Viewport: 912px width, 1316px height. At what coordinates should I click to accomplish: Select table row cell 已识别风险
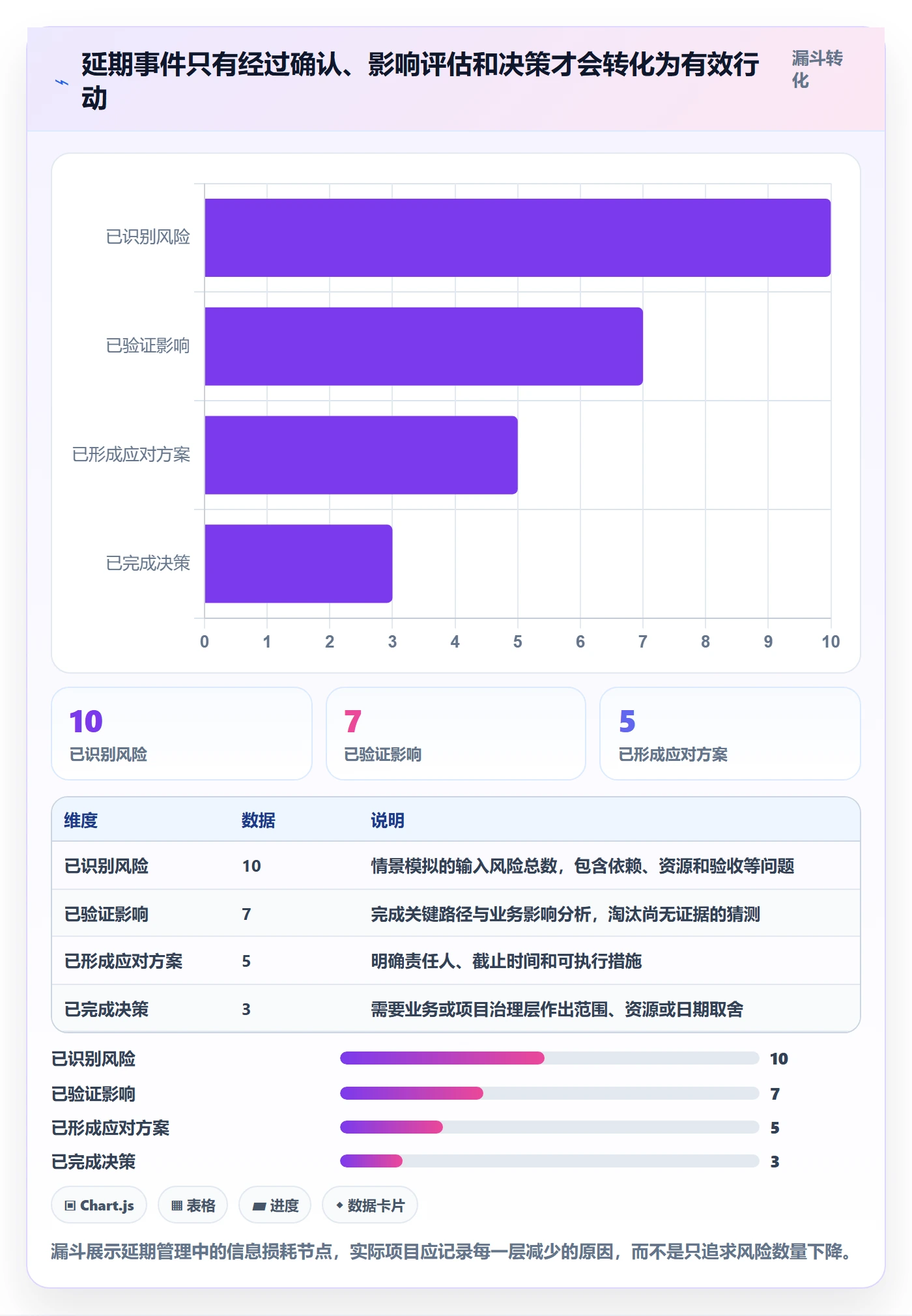coord(106,866)
